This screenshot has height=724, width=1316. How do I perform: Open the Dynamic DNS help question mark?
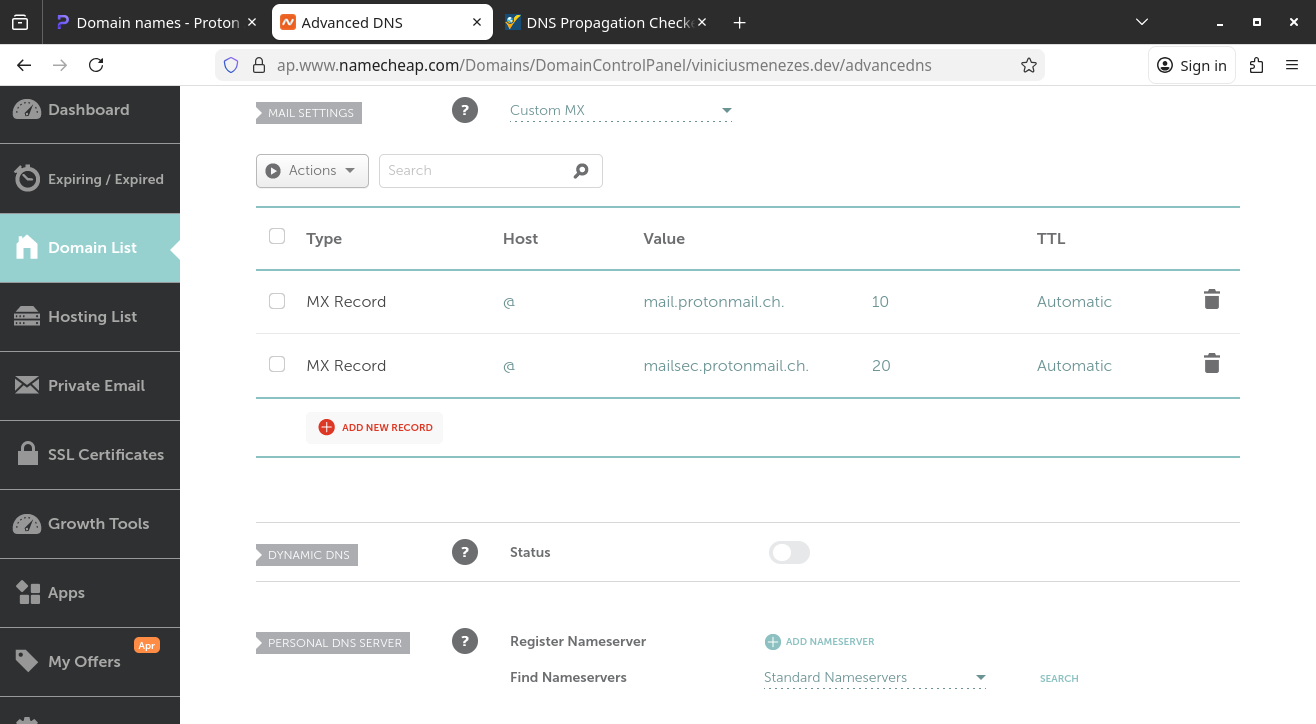465,552
